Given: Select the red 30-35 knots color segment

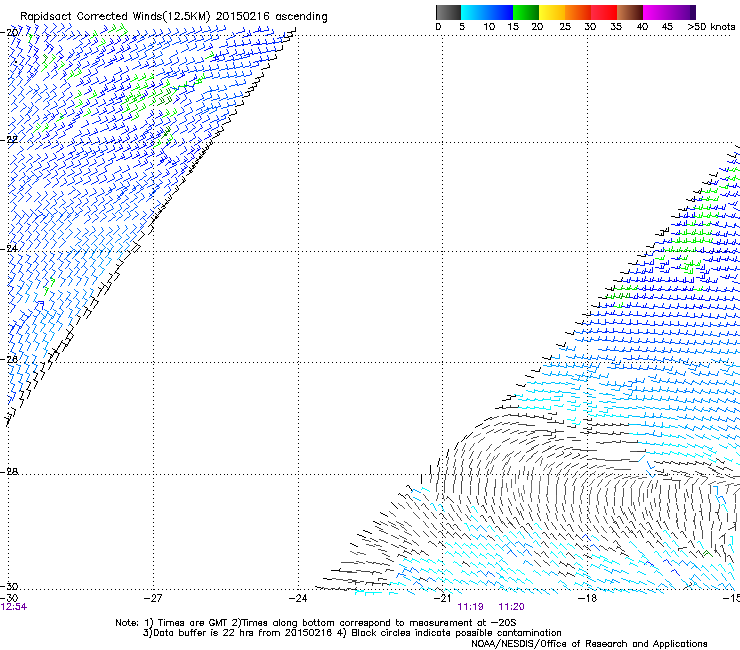Looking at the screenshot, I should pyautogui.click(x=604, y=12).
